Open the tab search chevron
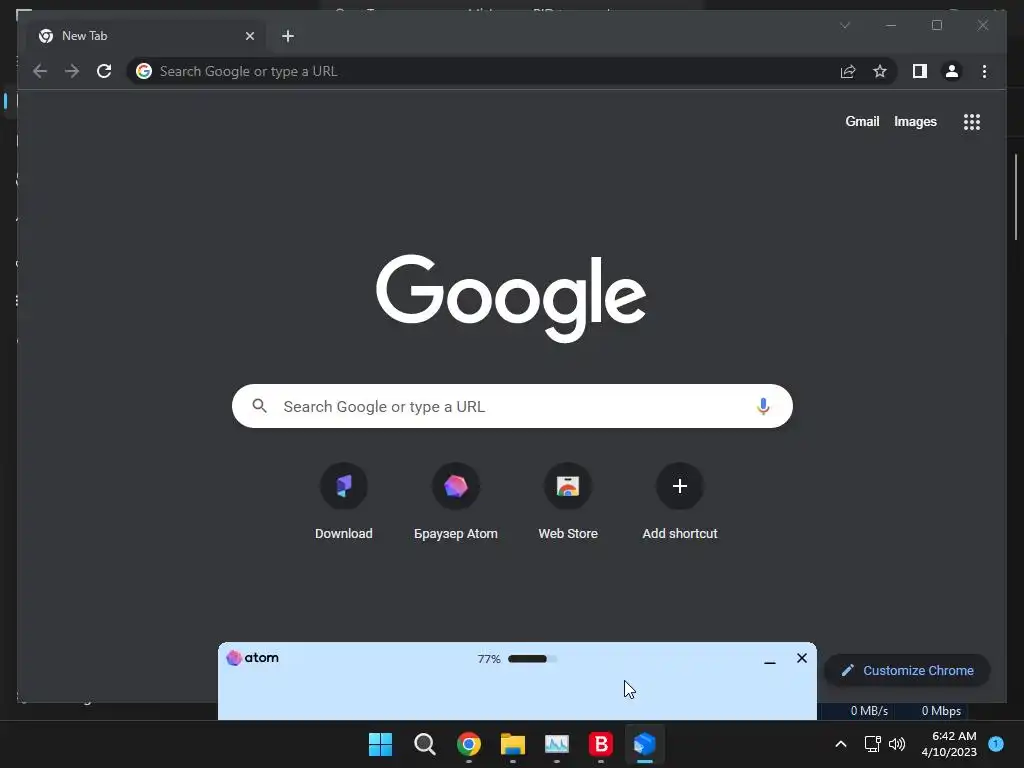 point(845,25)
